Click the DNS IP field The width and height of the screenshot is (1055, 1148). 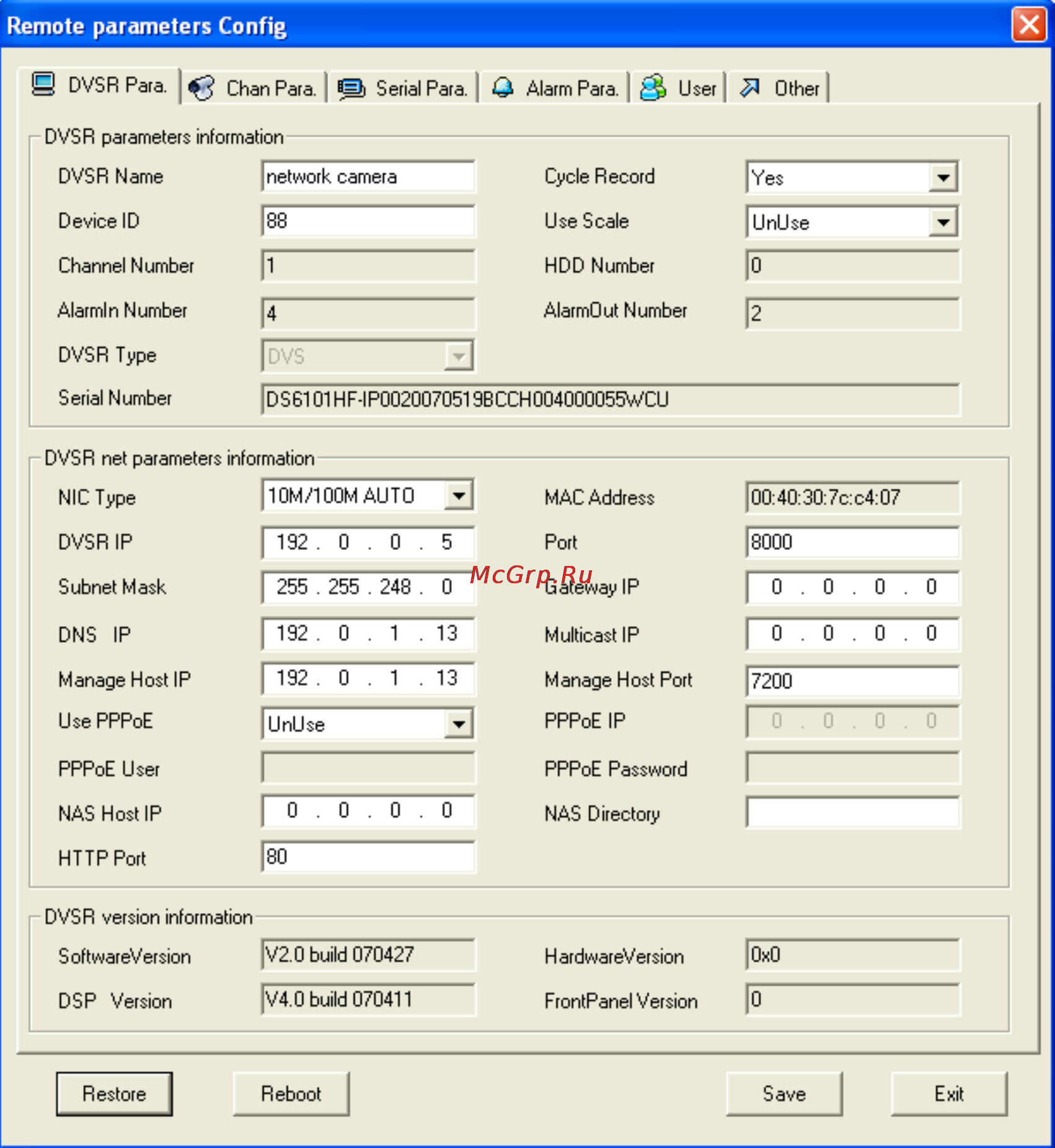pyautogui.click(x=368, y=634)
